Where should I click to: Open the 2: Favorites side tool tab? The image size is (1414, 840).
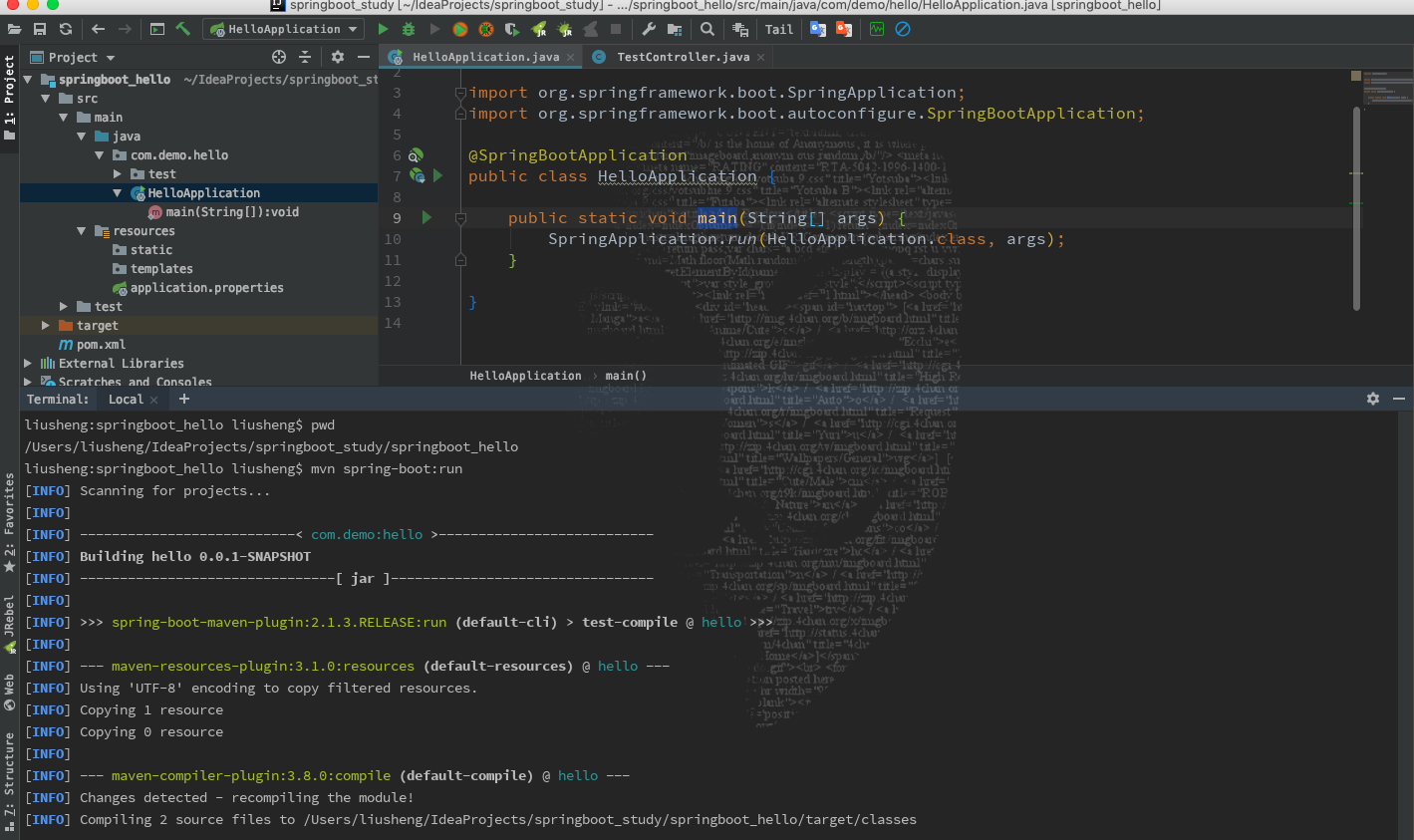pos(9,523)
